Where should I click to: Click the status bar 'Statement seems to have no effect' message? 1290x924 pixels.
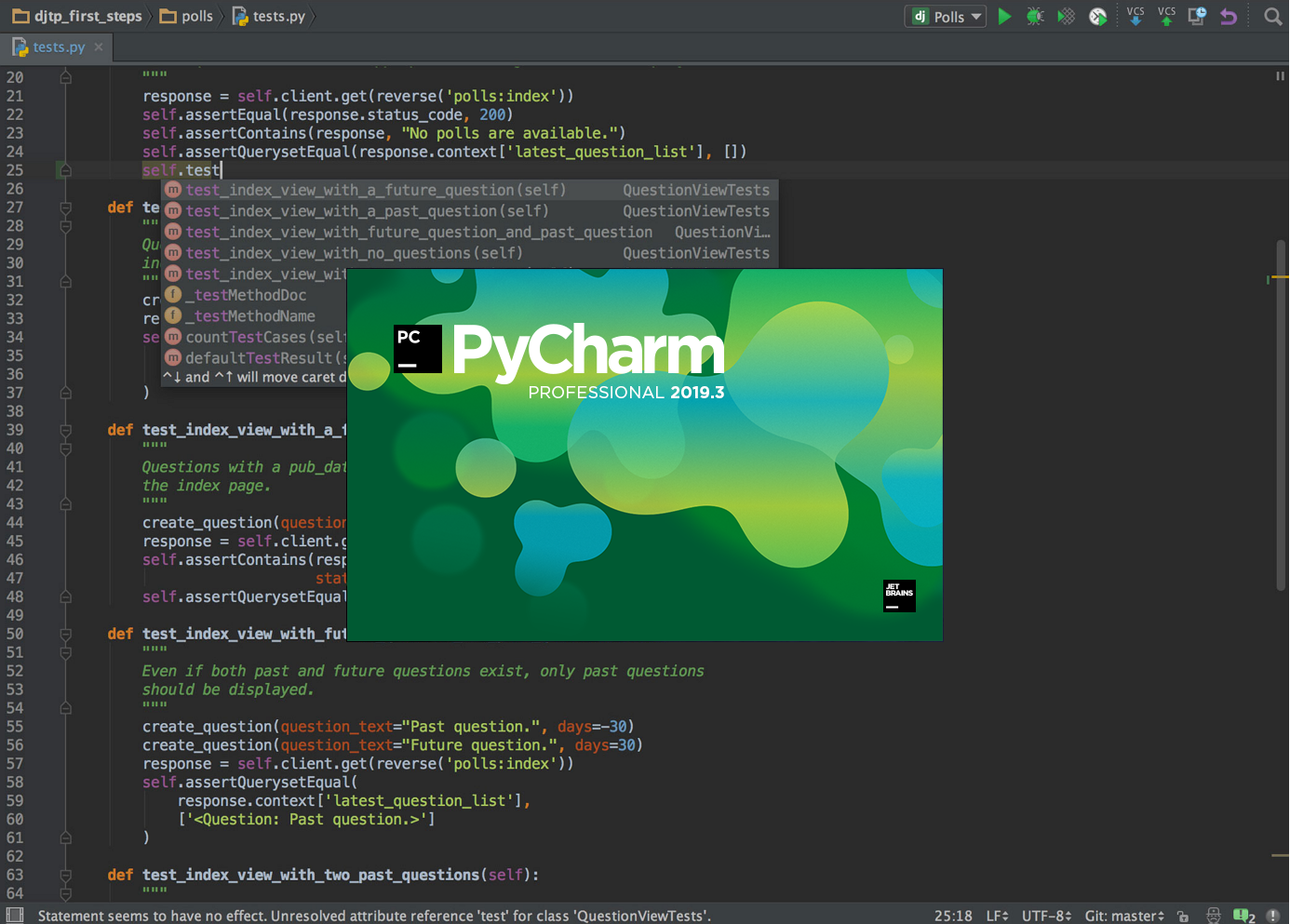[x=374, y=916]
